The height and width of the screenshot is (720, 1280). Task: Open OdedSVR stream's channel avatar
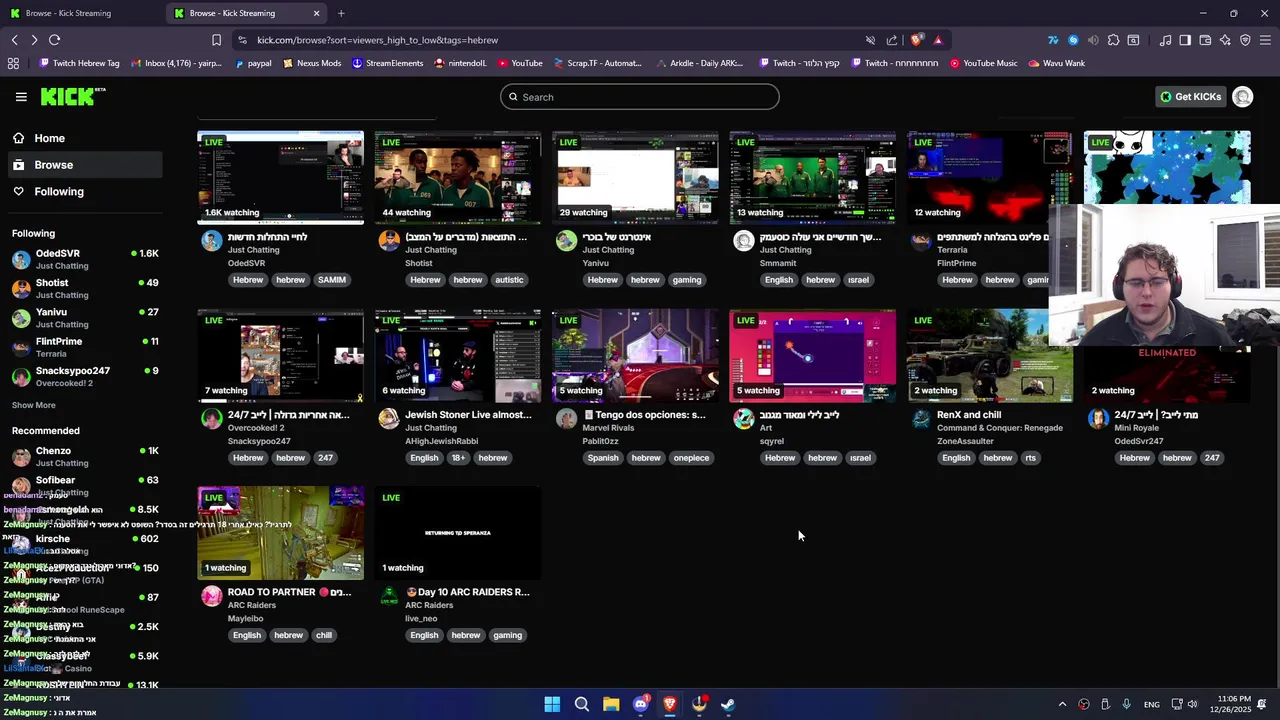[211, 240]
